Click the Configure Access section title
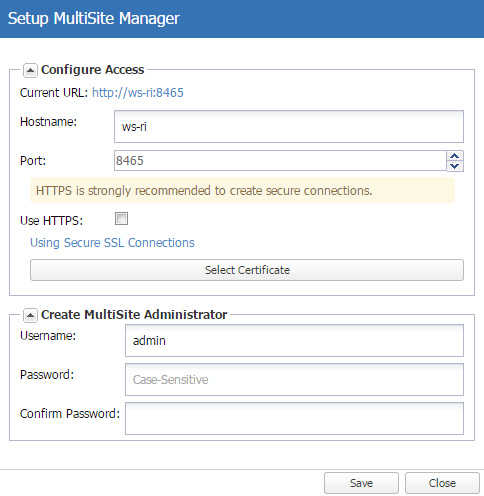The image size is (484, 496). (x=93, y=70)
